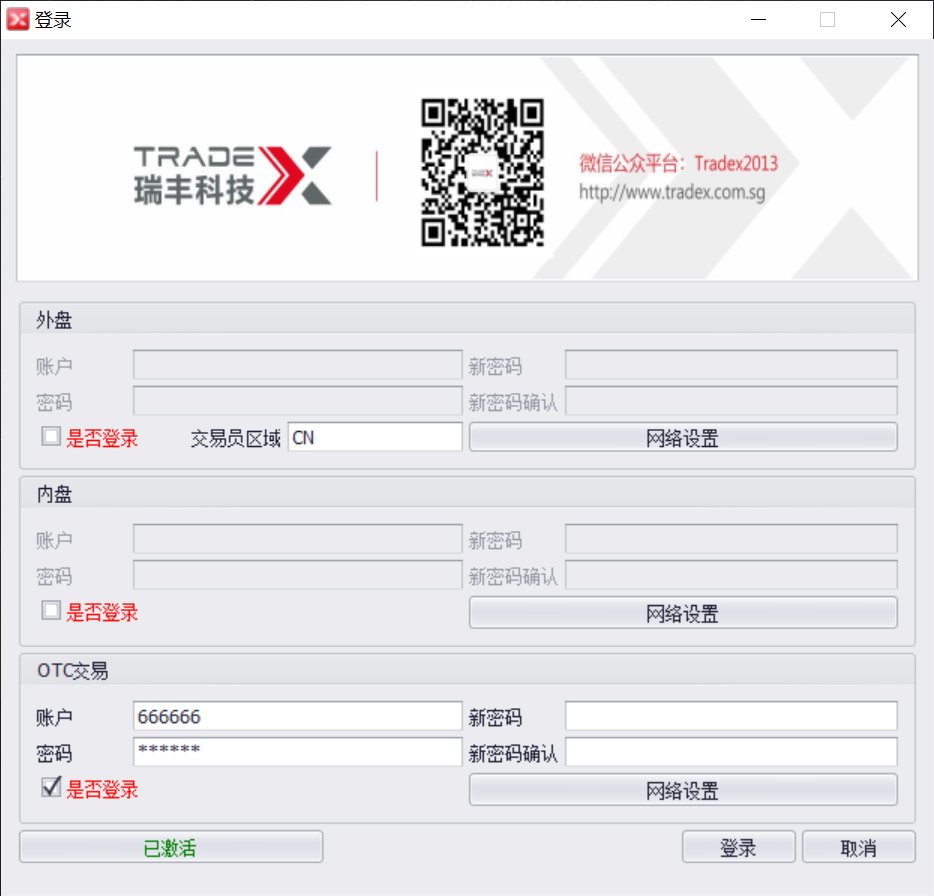Click the 已激活 button
This screenshot has height=896, width=934.
pyautogui.click(x=170, y=846)
